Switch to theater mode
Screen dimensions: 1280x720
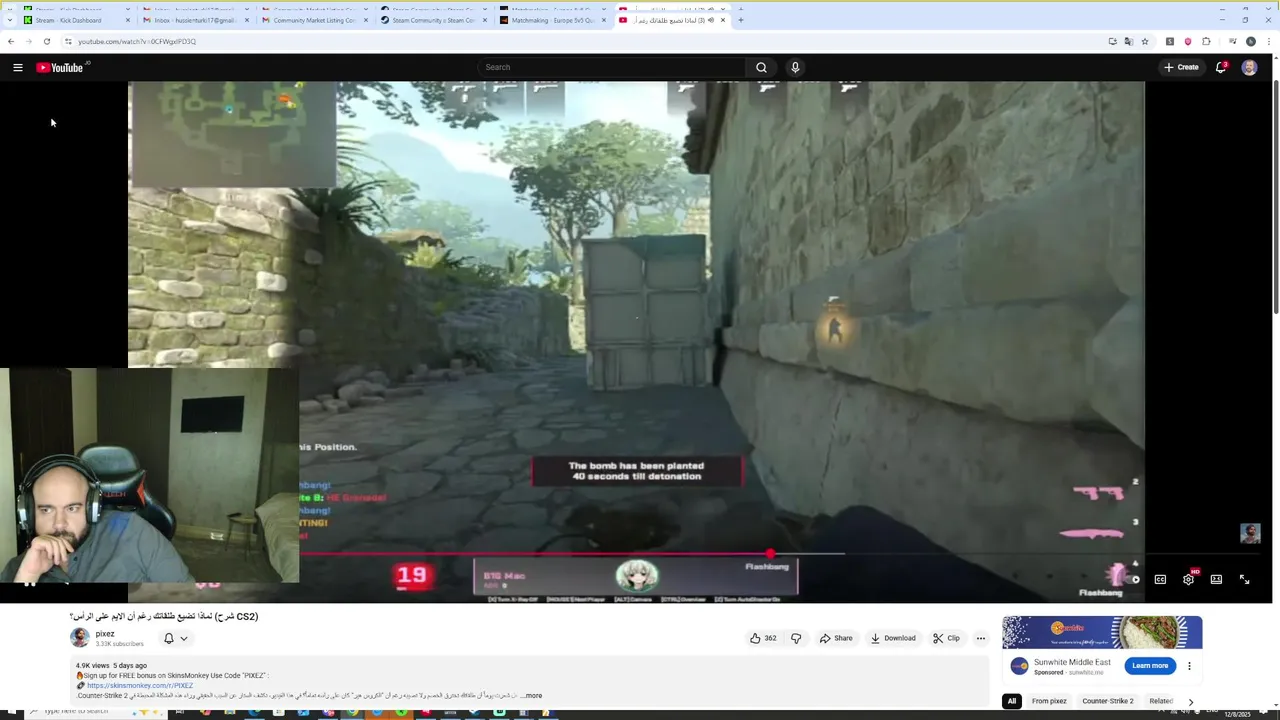[1216, 579]
